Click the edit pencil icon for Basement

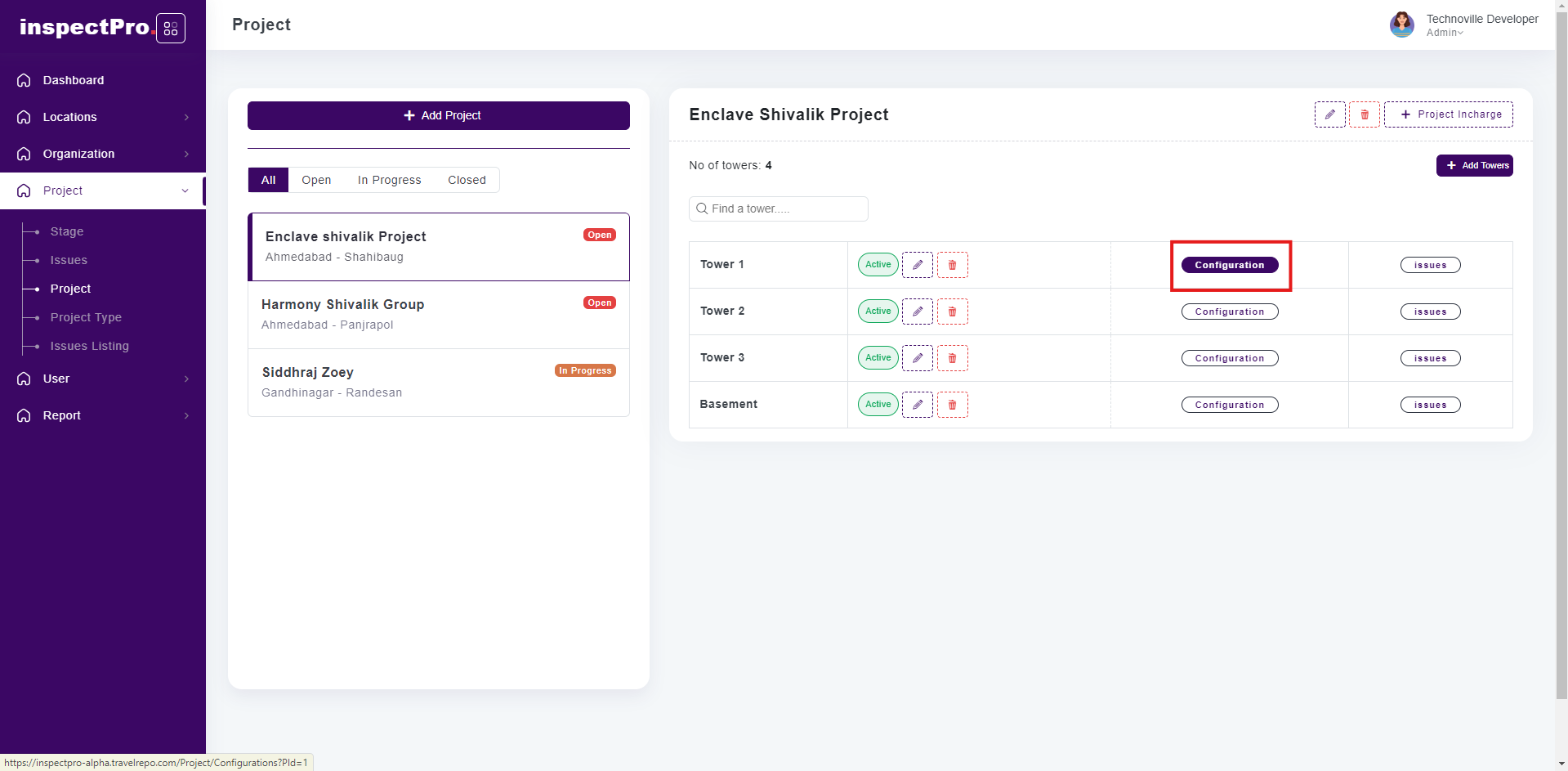pyautogui.click(x=917, y=405)
